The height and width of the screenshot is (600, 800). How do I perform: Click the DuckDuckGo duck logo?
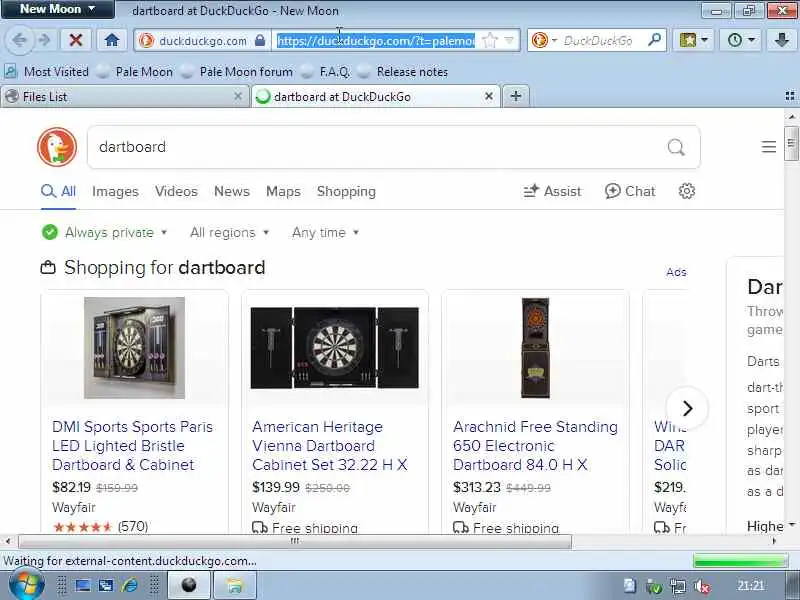(x=57, y=147)
